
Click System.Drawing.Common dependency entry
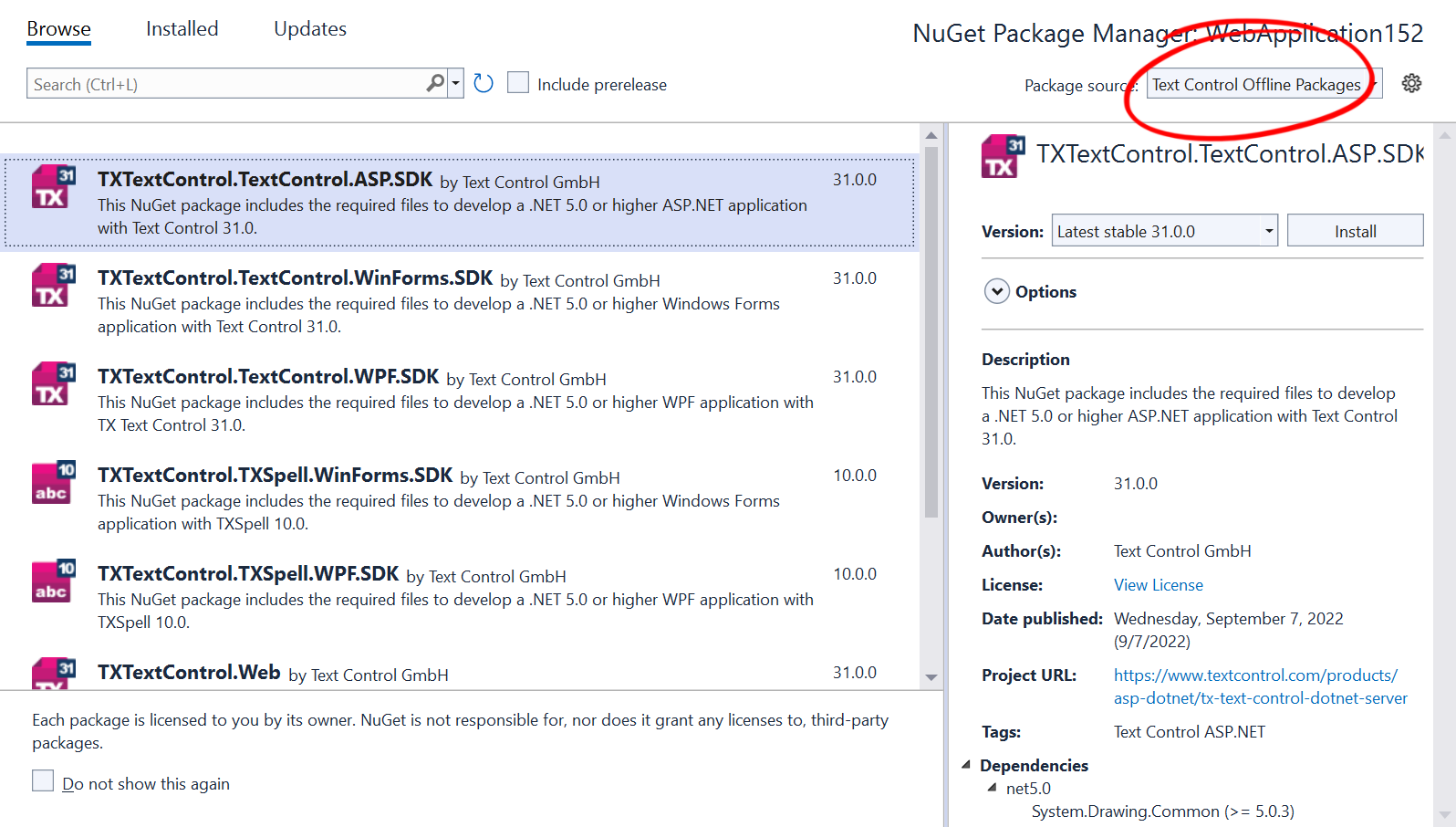click(x=1162, y=811)
